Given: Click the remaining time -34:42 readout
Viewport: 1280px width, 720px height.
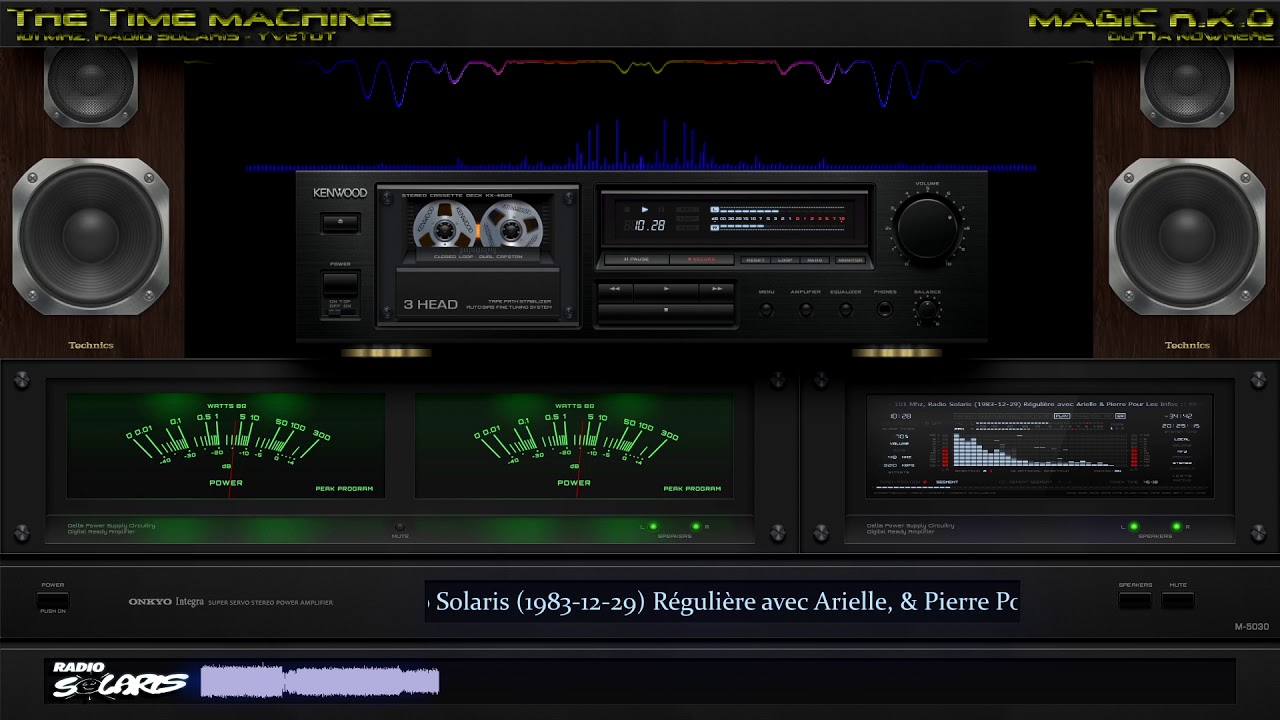Looking at the screenshot, I should click(1181, 415).
